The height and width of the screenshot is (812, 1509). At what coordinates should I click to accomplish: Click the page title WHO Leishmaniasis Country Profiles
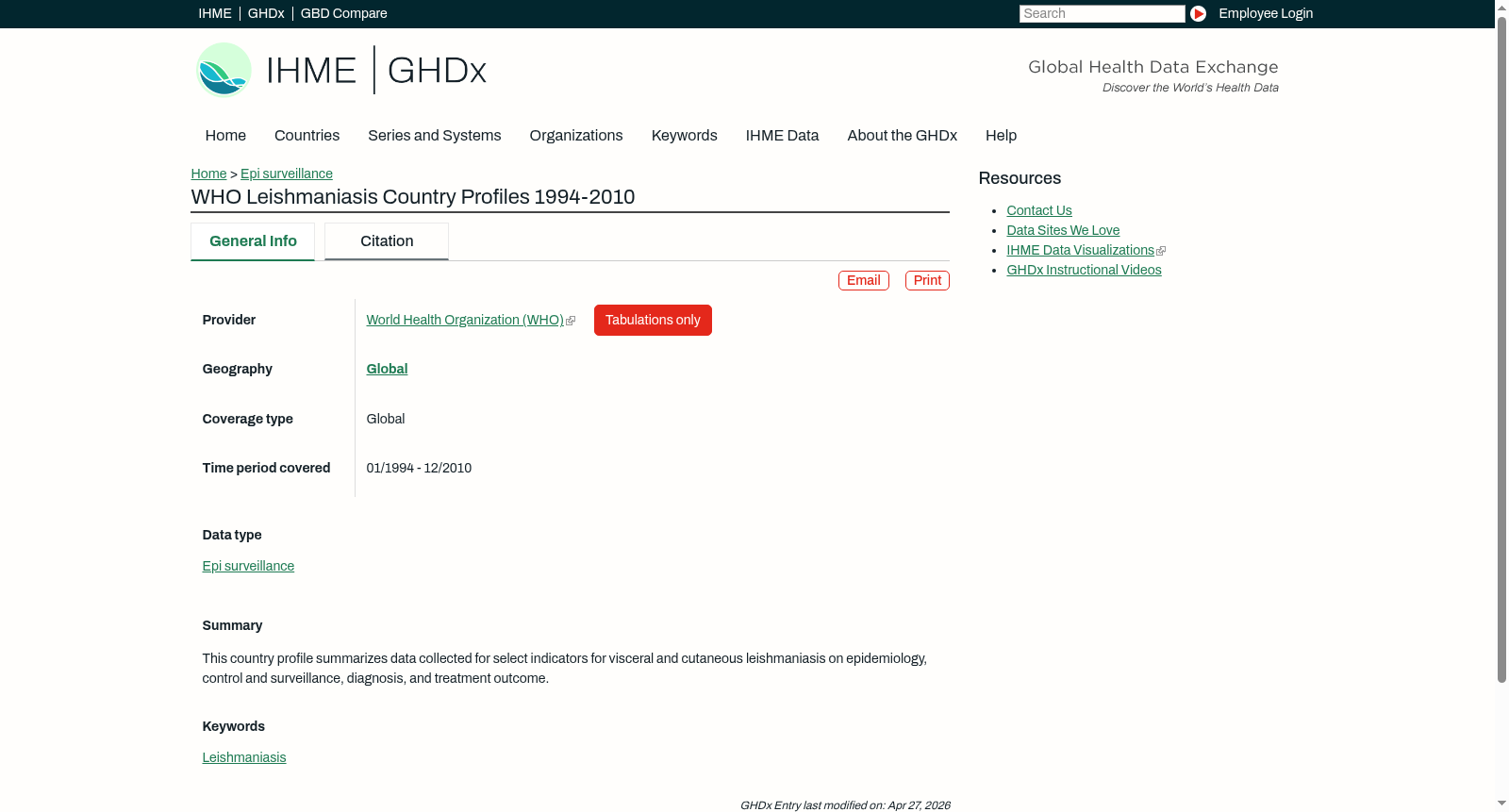coord(413,197)
